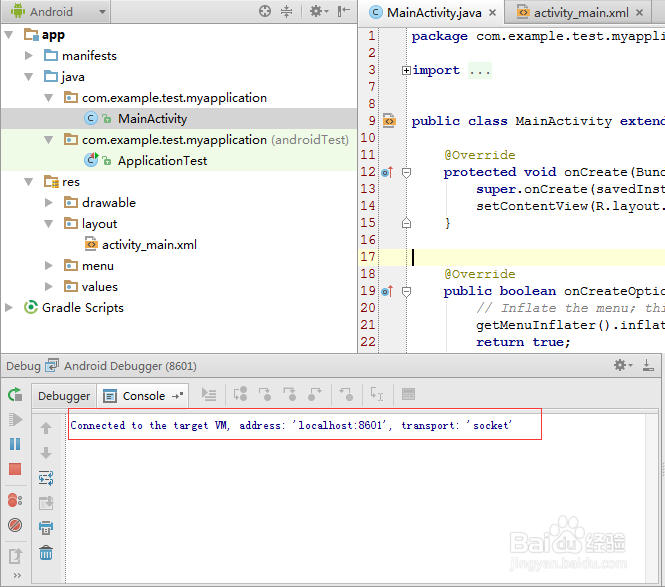Click scroll to end console icon
This screenshot has height=587, width=665.
coord(46,503)
